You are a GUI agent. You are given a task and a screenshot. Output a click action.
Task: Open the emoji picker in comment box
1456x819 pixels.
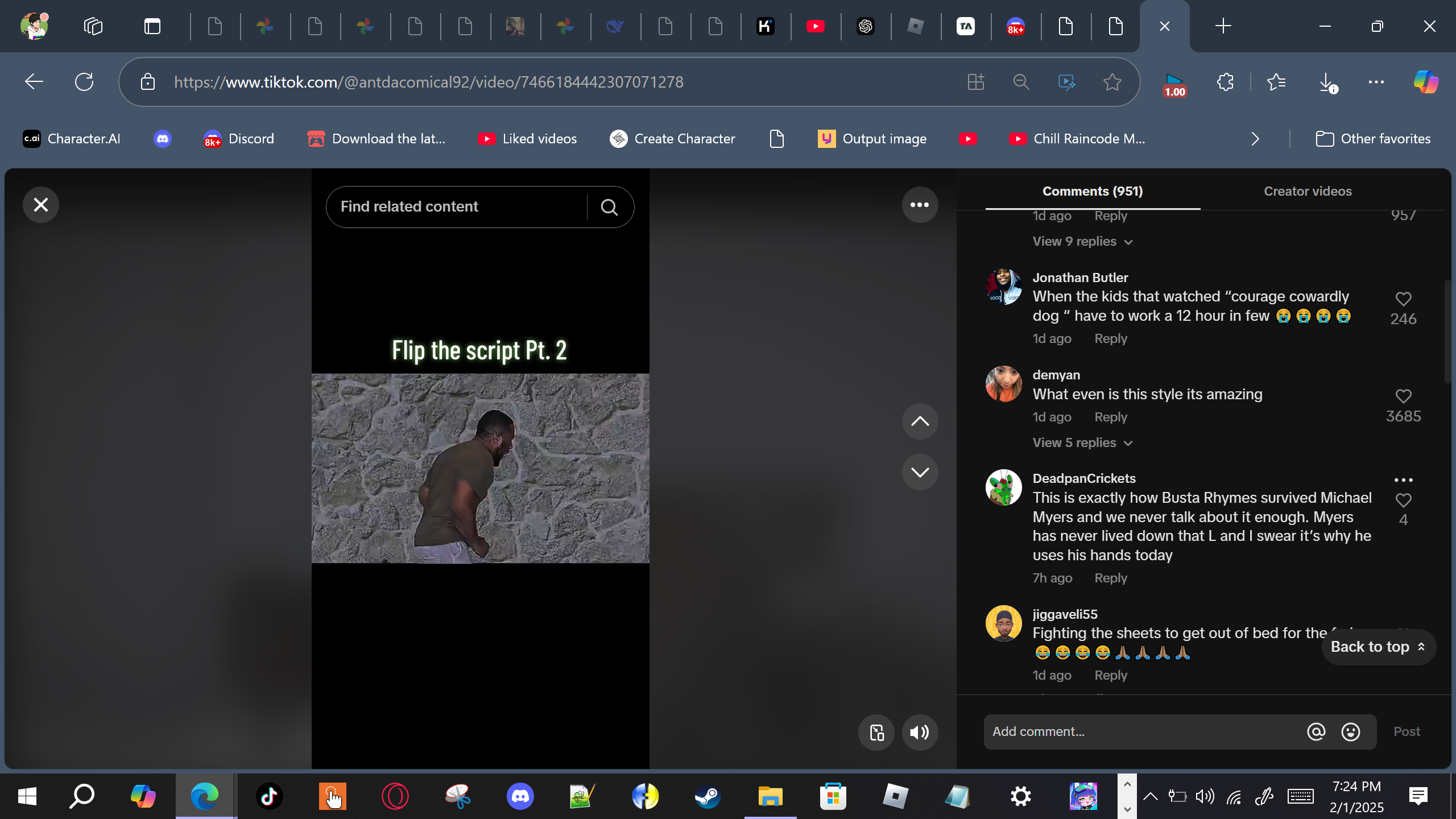pos(1350,732)
